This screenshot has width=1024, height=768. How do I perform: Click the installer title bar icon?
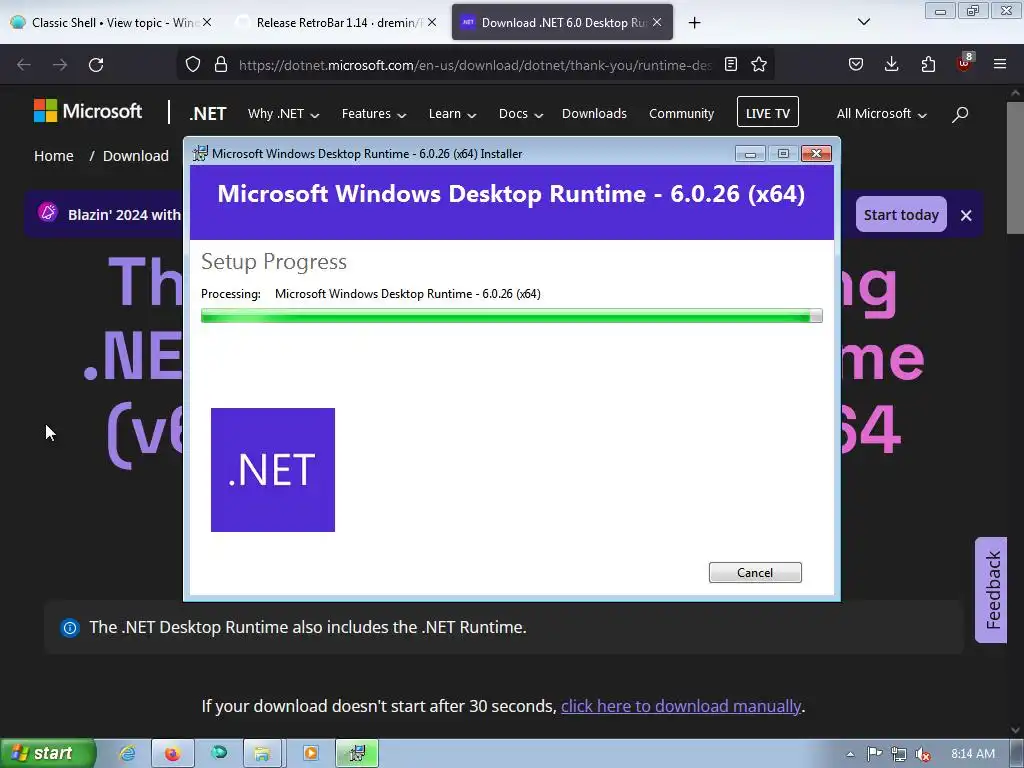[200, 153]
